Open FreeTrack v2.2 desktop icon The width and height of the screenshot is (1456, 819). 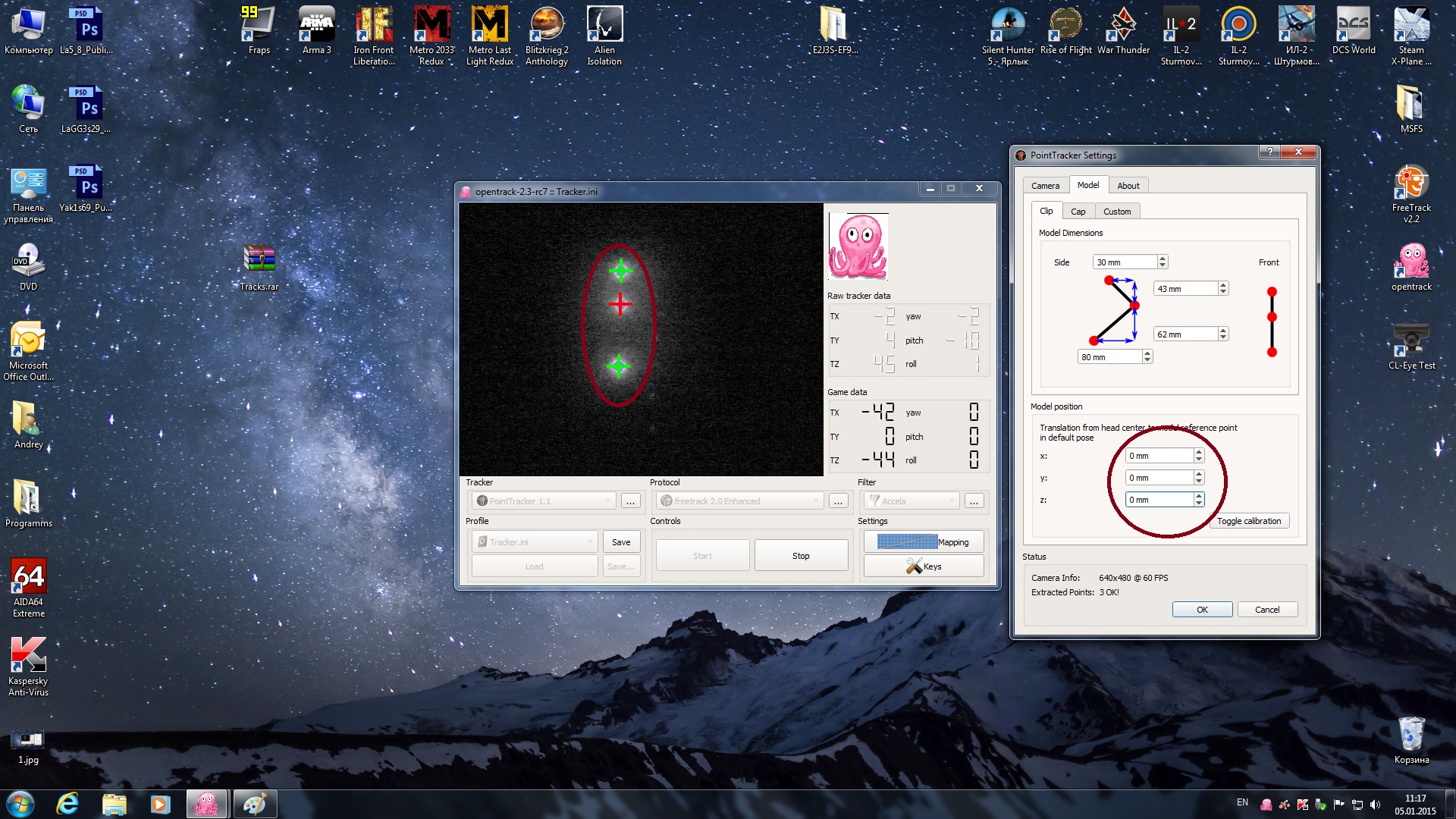tap(1411, 193)
